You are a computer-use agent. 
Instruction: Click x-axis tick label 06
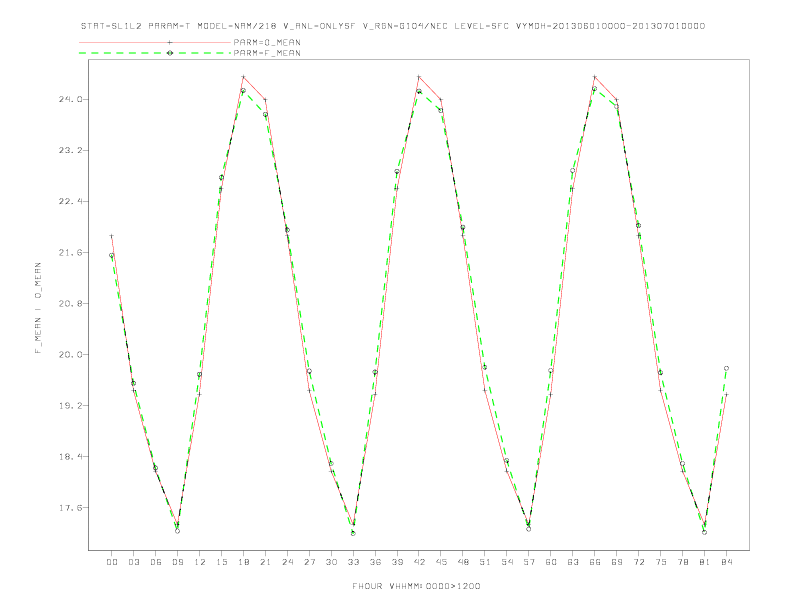(156, 562)
